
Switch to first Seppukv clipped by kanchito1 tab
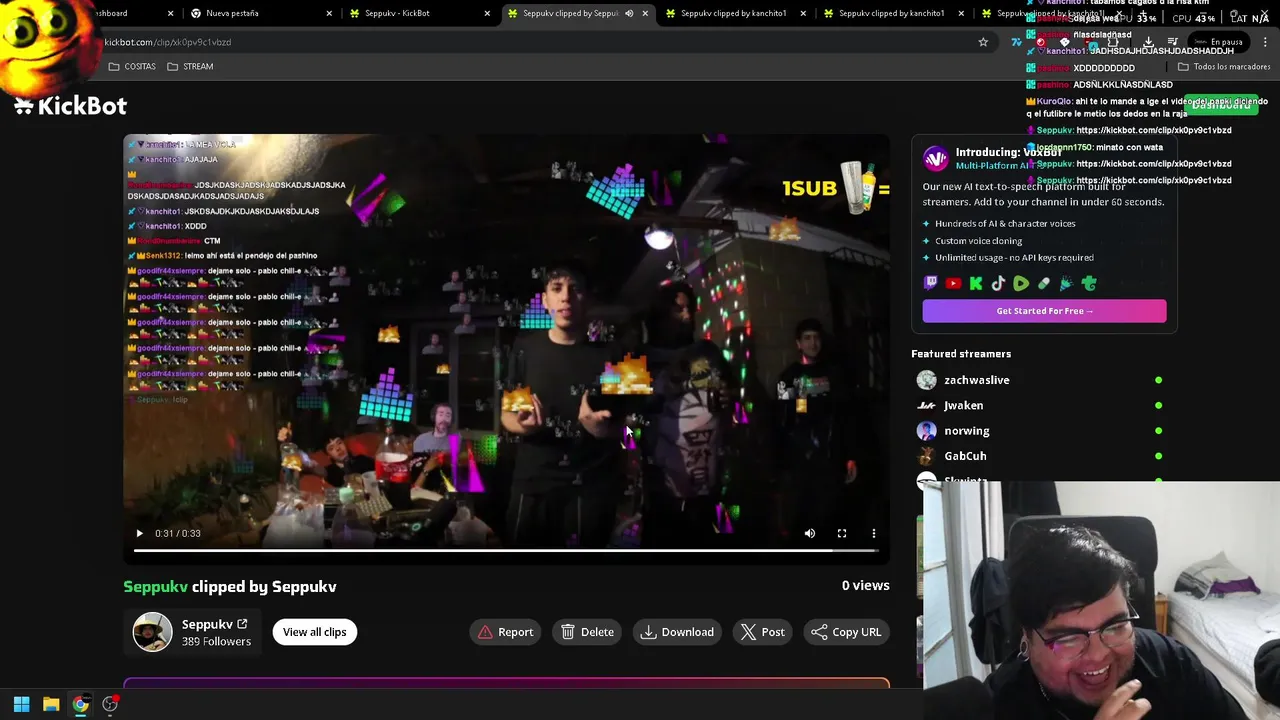coord(733,13)
